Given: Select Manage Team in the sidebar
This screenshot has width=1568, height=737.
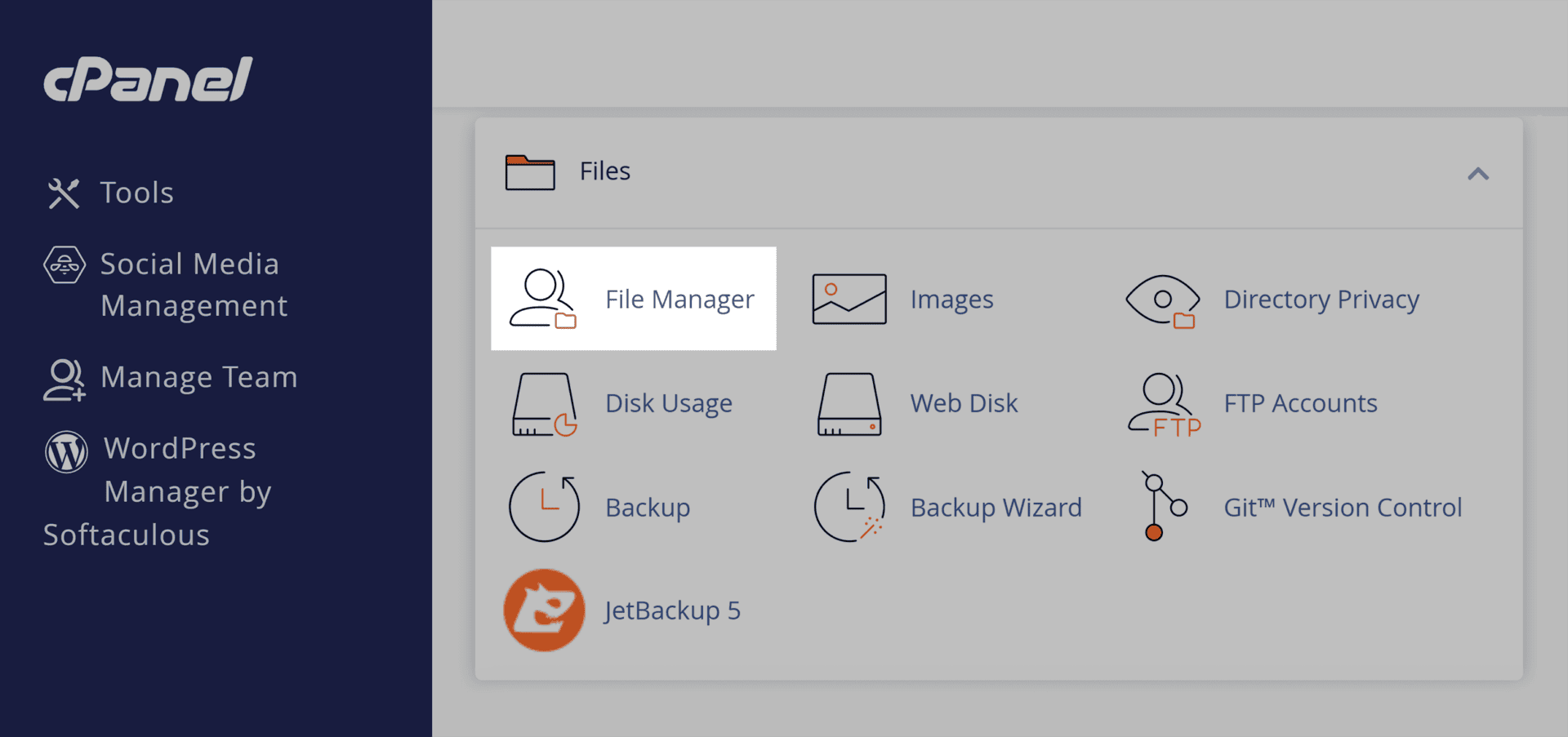Looking at the screenshot, I should (x=198, y=378).
